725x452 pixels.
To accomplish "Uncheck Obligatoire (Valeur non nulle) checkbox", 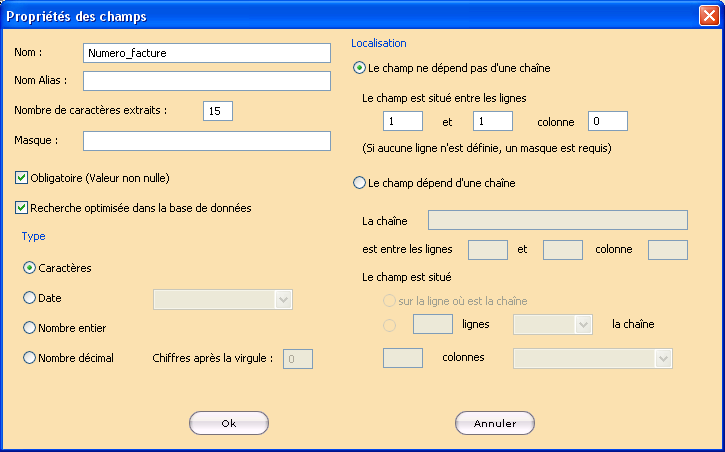I will coord(22,178).
